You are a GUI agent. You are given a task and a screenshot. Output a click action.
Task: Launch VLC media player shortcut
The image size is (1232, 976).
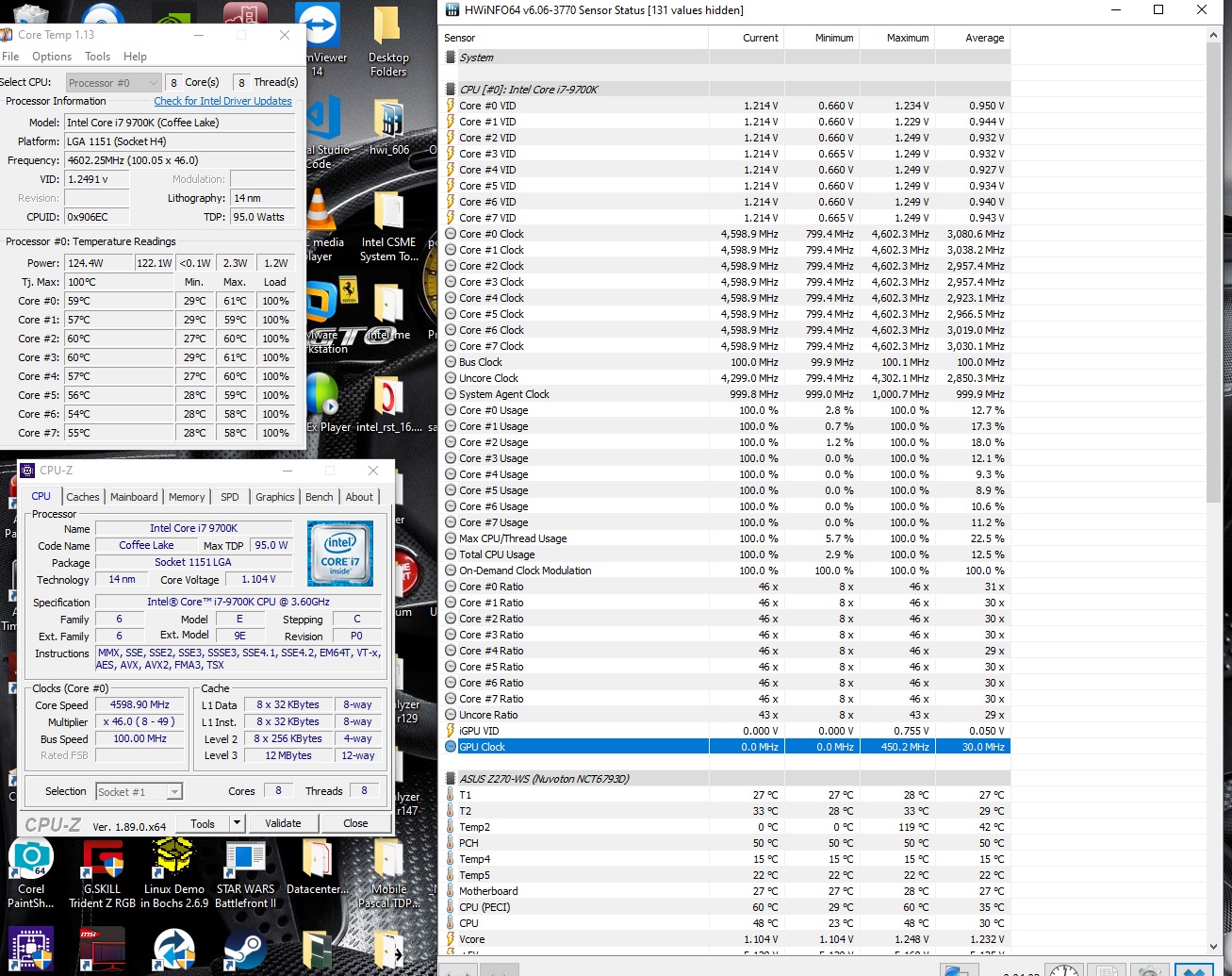[x=322, y=224]
